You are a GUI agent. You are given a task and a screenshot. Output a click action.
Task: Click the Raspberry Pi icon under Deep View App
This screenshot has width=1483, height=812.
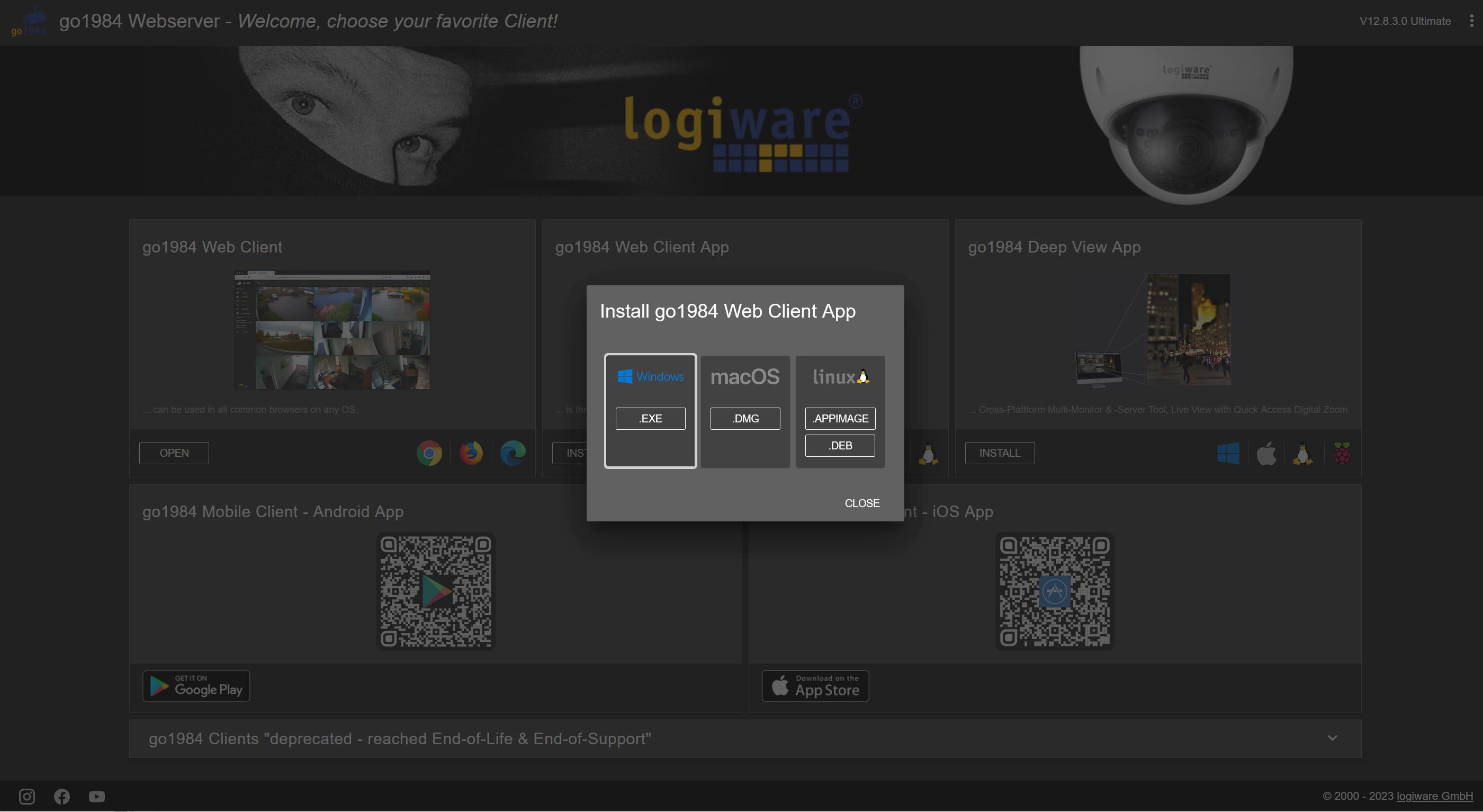pyautogui.click(x=1342, y=454)
